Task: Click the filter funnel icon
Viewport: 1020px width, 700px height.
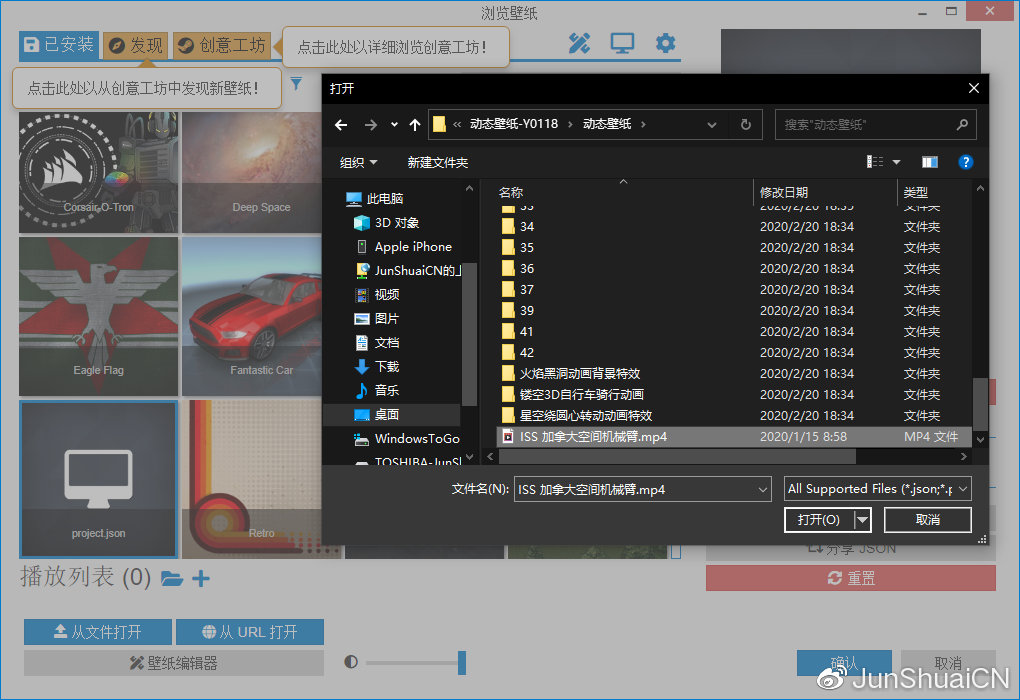Action: click(296, 83)
